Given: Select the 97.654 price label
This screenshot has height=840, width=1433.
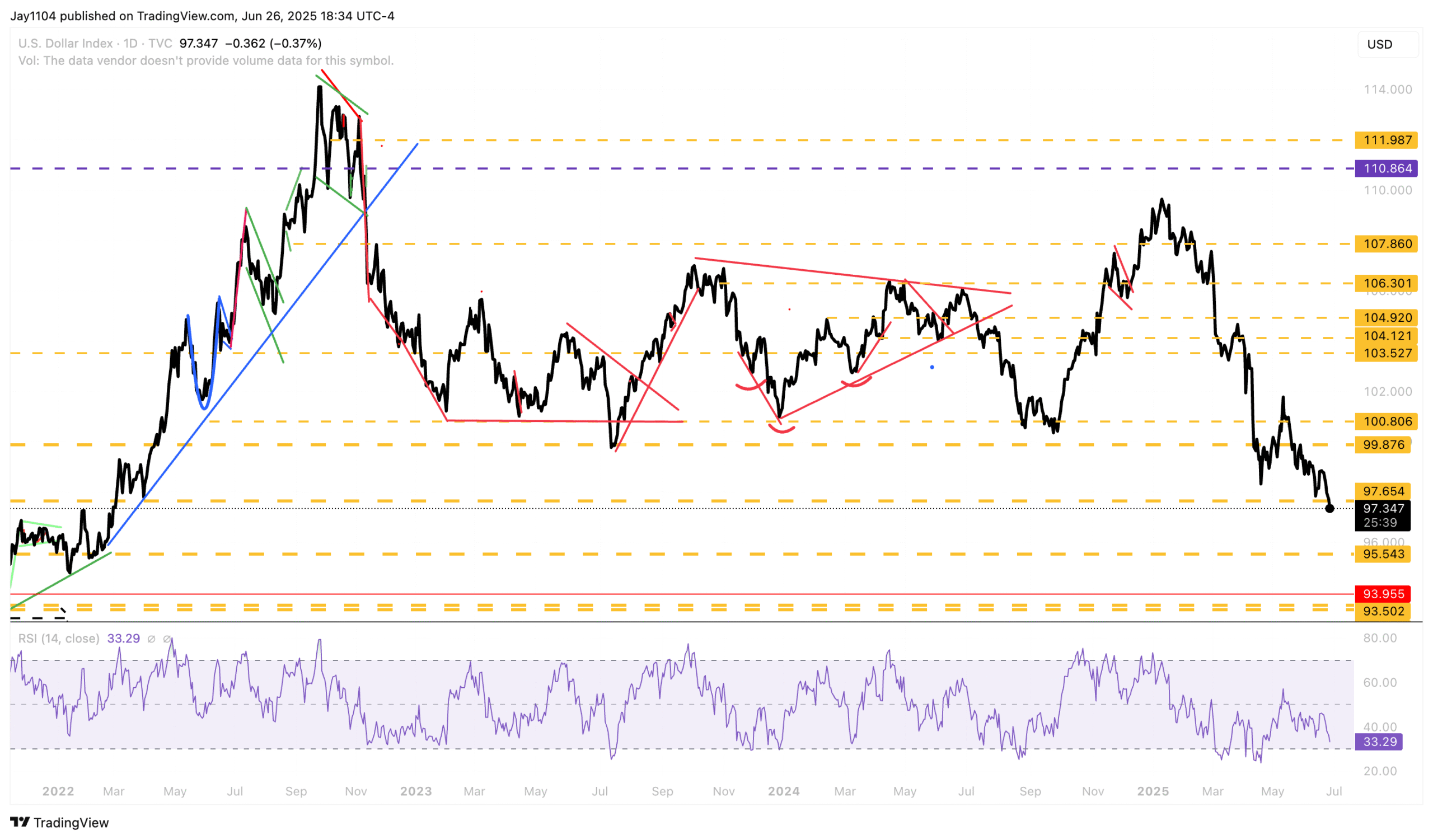Looking at the screenshot, I should [1383, 491].
